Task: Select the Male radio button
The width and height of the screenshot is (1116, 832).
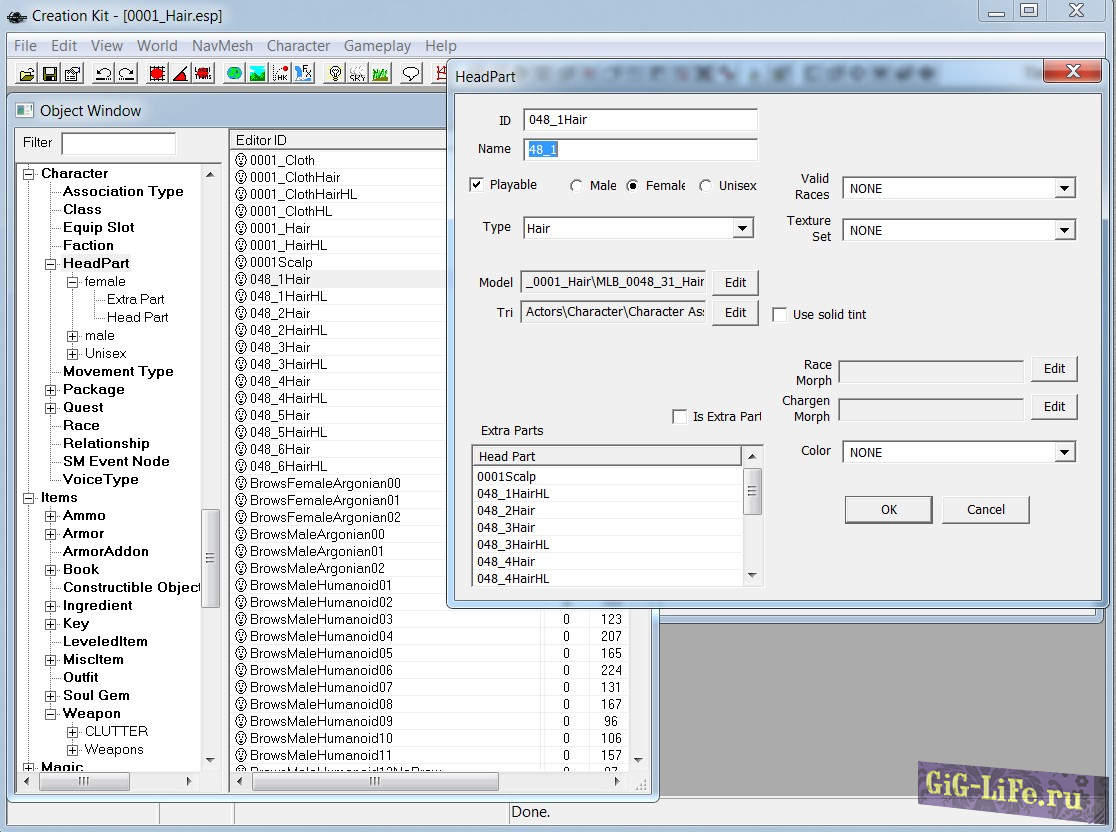Action: click(x=576, y=186)
